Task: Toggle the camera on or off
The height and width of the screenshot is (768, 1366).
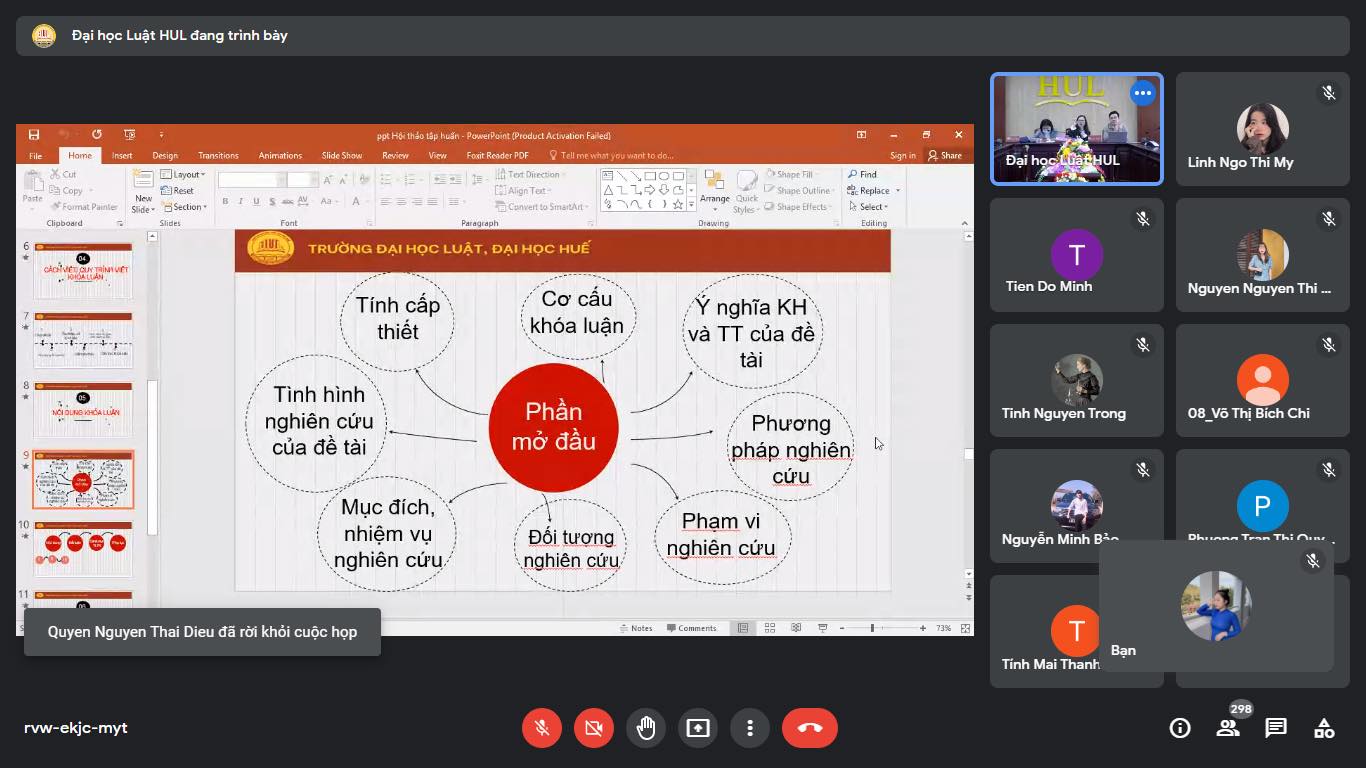Action: pos(594,728)
